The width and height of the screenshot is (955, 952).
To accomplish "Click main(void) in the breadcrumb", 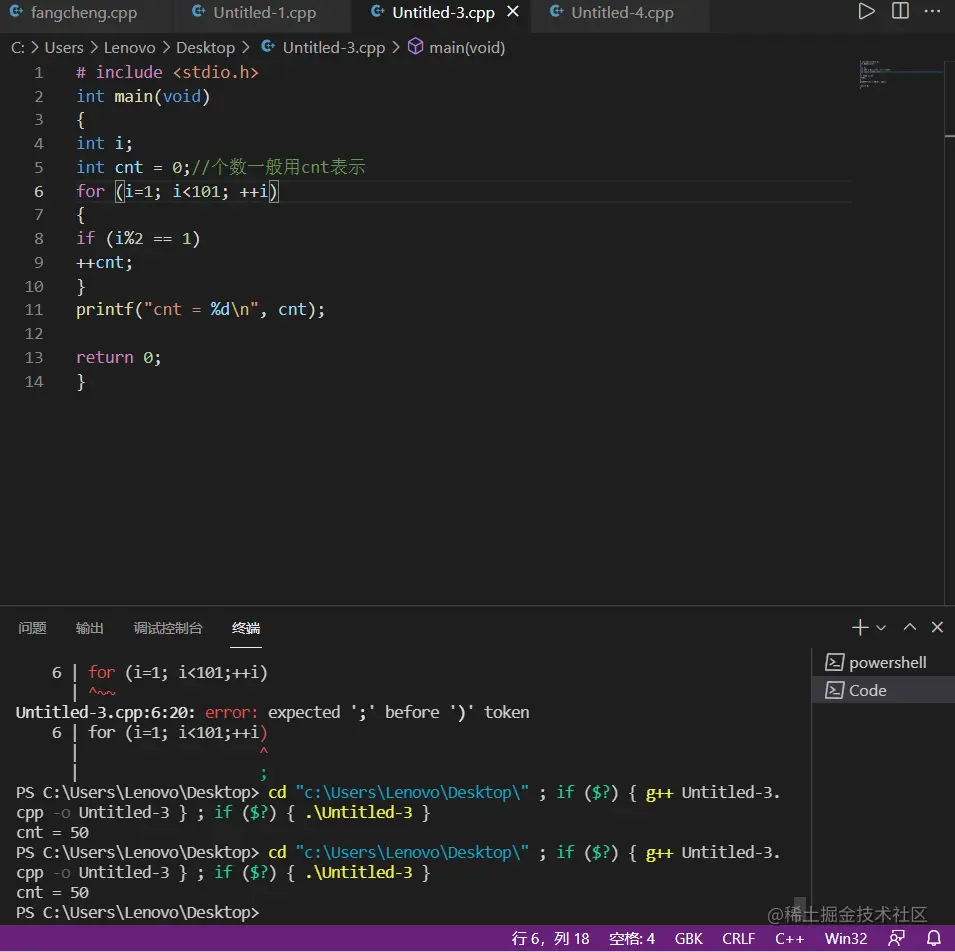I will [x=467, y=47].
